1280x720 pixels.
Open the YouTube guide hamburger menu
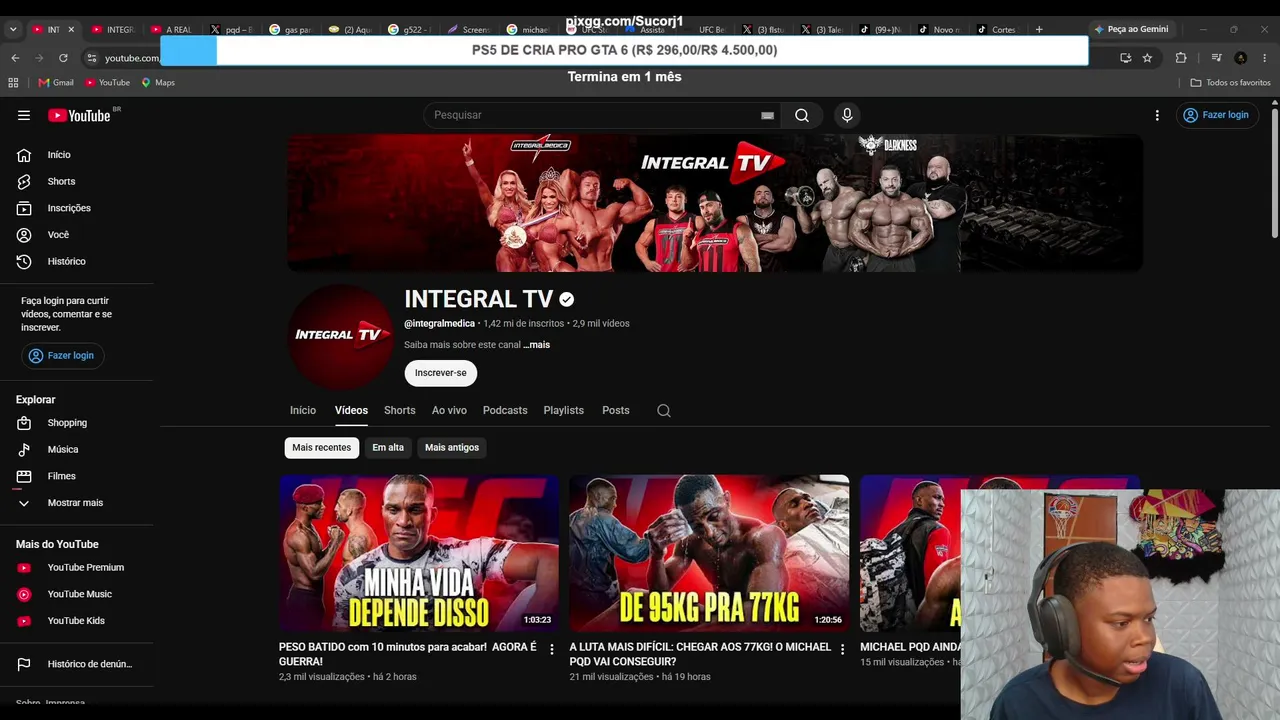coord(24,115)
